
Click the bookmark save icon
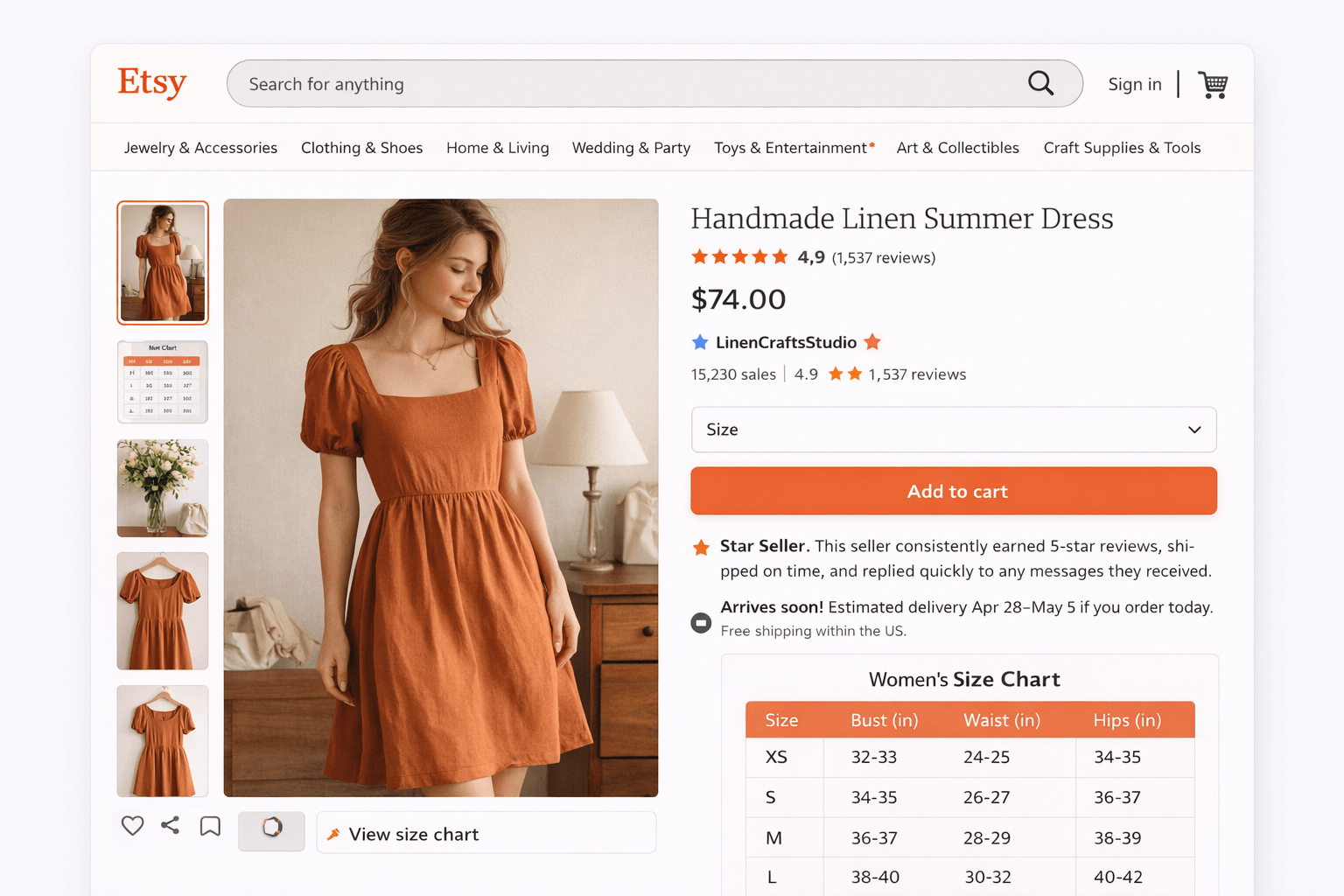point(210,826)
